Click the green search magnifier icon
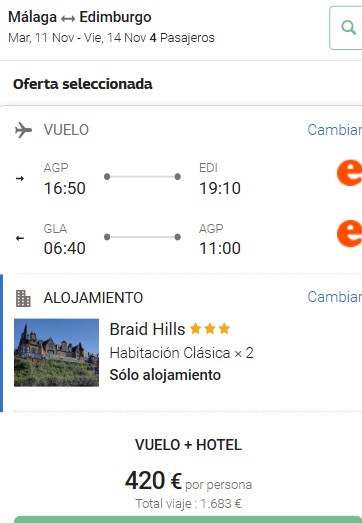The height and width of the screenshot is (523, 362). [348, 28]
